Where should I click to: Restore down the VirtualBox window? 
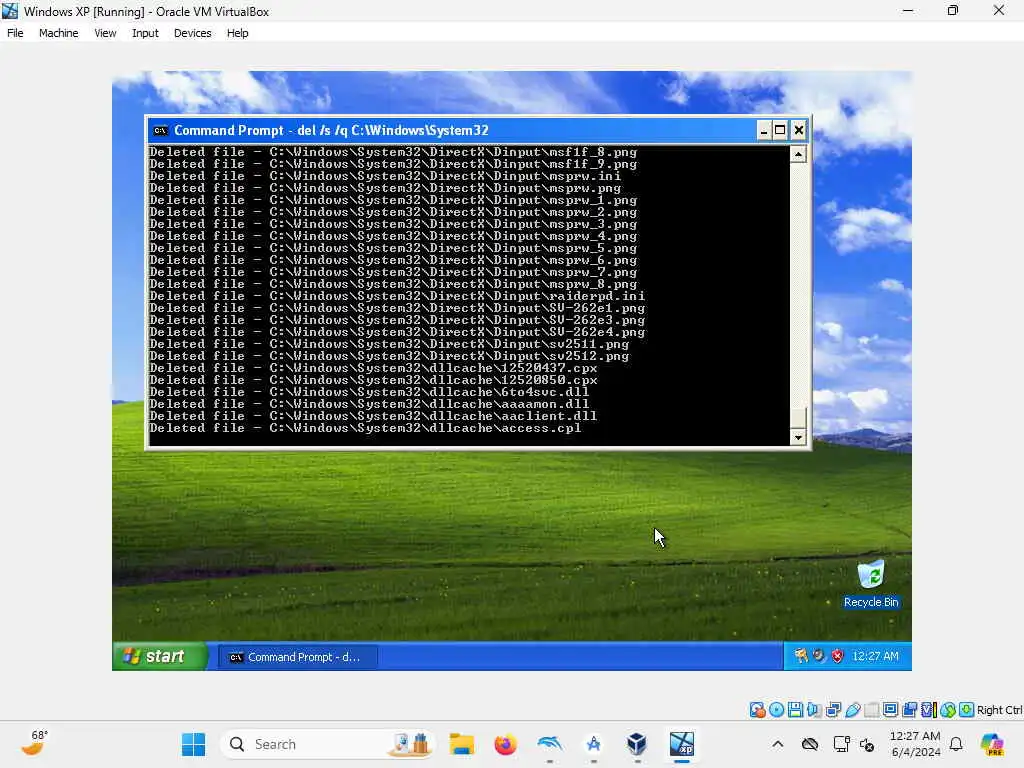[x=953, y=10]
